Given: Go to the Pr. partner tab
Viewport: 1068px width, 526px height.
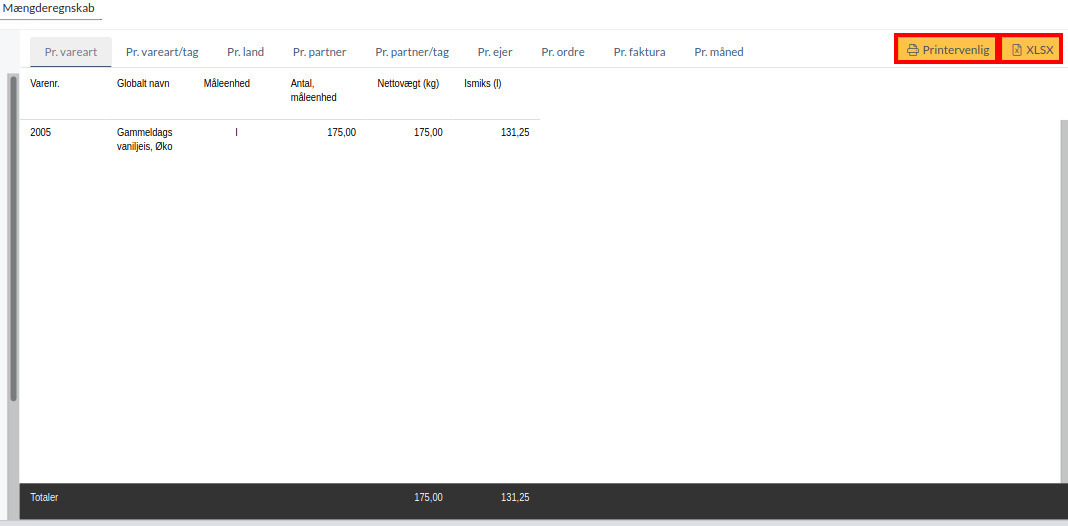Looking at the screenshot, I should [x=319, y=52].
